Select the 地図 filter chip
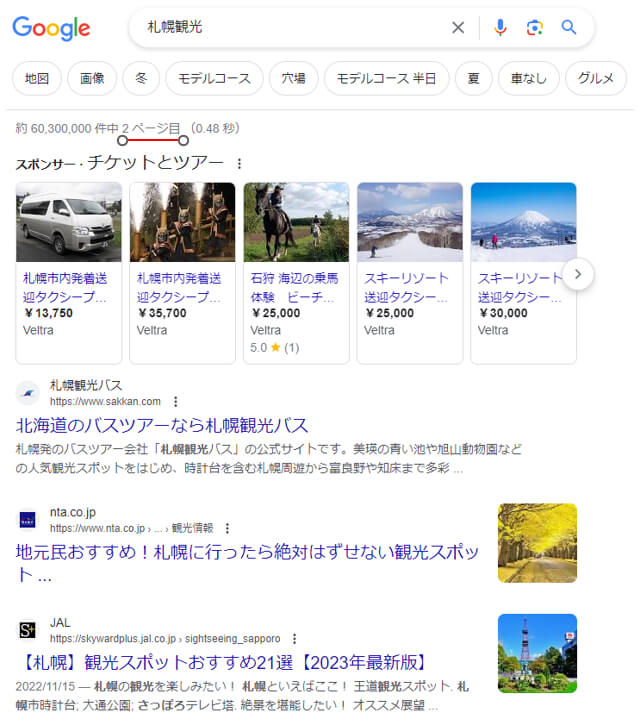Viewport: 638px width, 715px height. (36, 78)
